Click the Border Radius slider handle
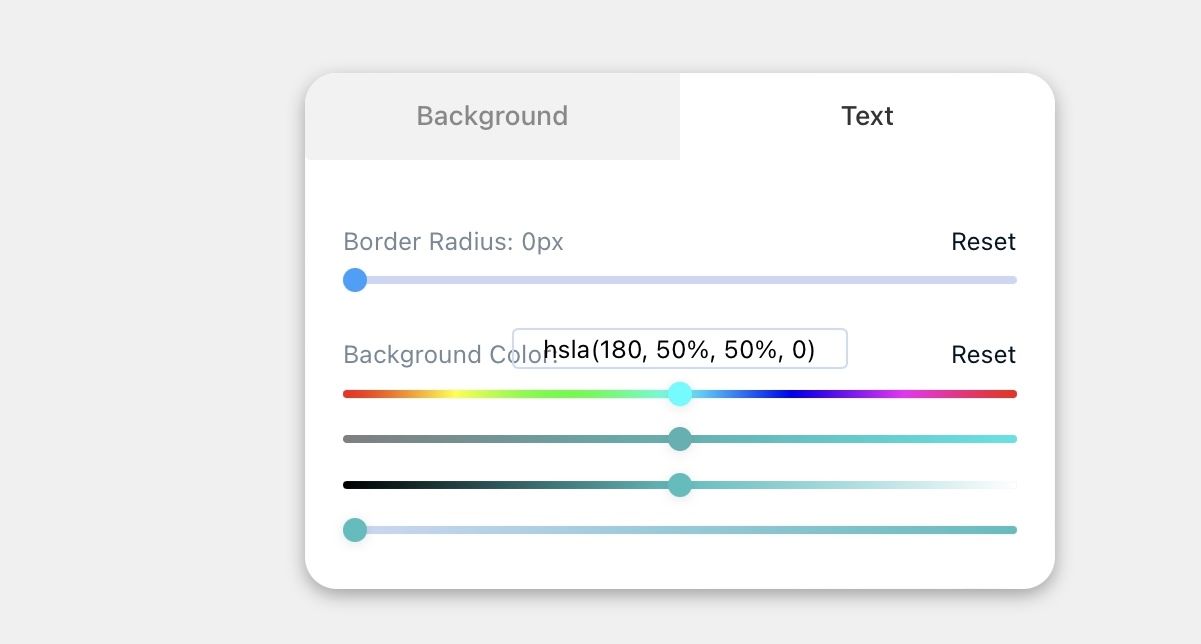1201x644 pixels. [355, 280]
